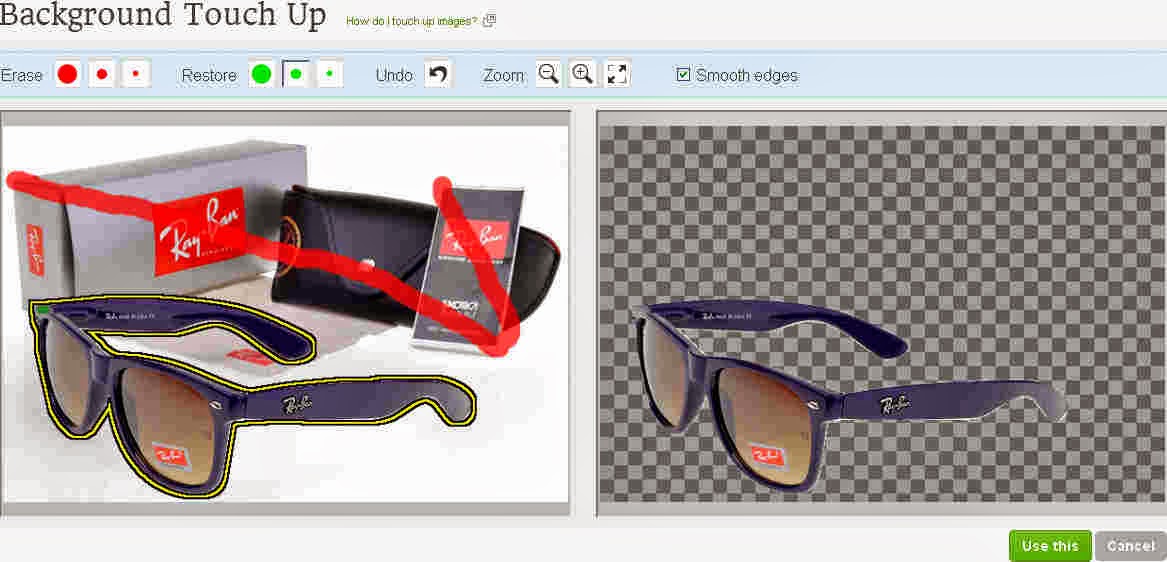Click the 'Zoom' label

point(504,75)
